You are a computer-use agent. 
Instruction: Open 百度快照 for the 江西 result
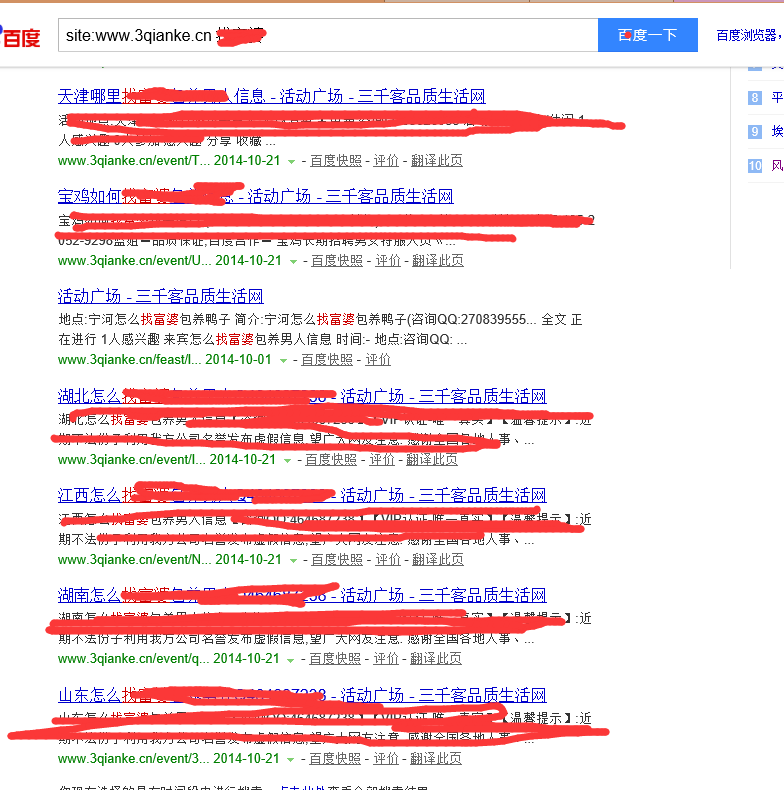pos(337,559)
